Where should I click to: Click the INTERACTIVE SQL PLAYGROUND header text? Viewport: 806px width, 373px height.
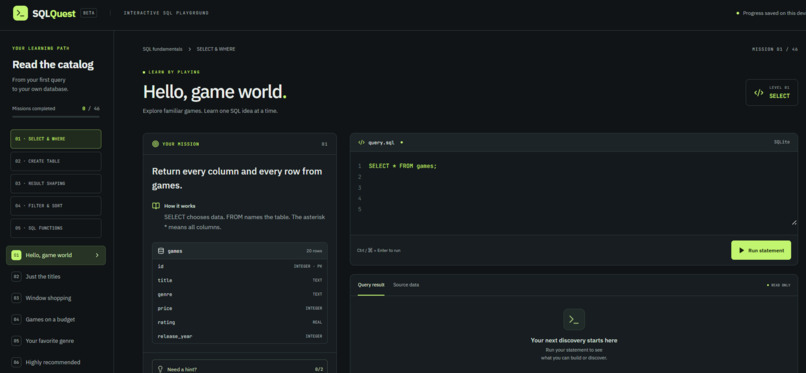tap(166, 13)
